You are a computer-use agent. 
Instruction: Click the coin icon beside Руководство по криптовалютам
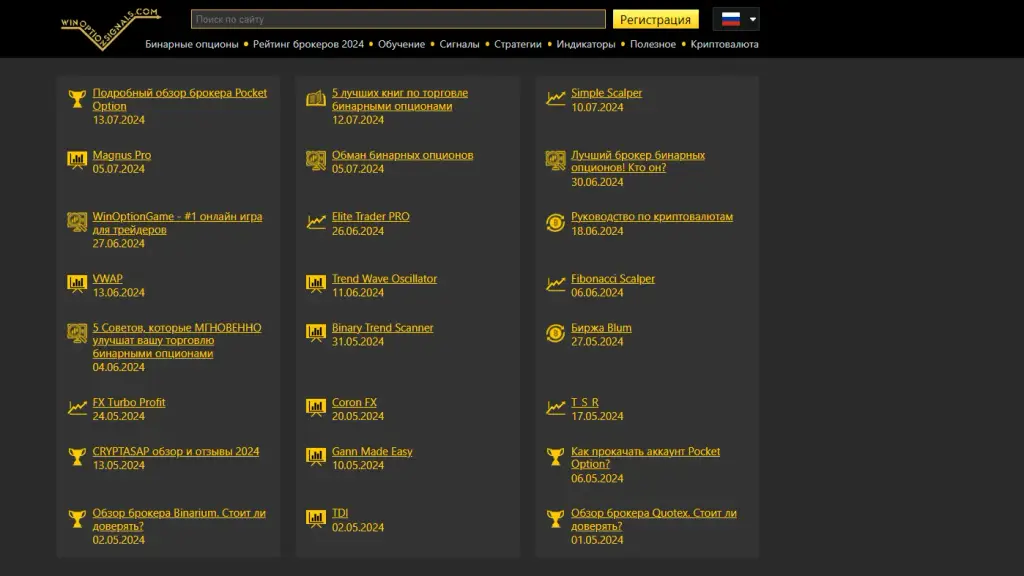(x=556, y=223)
